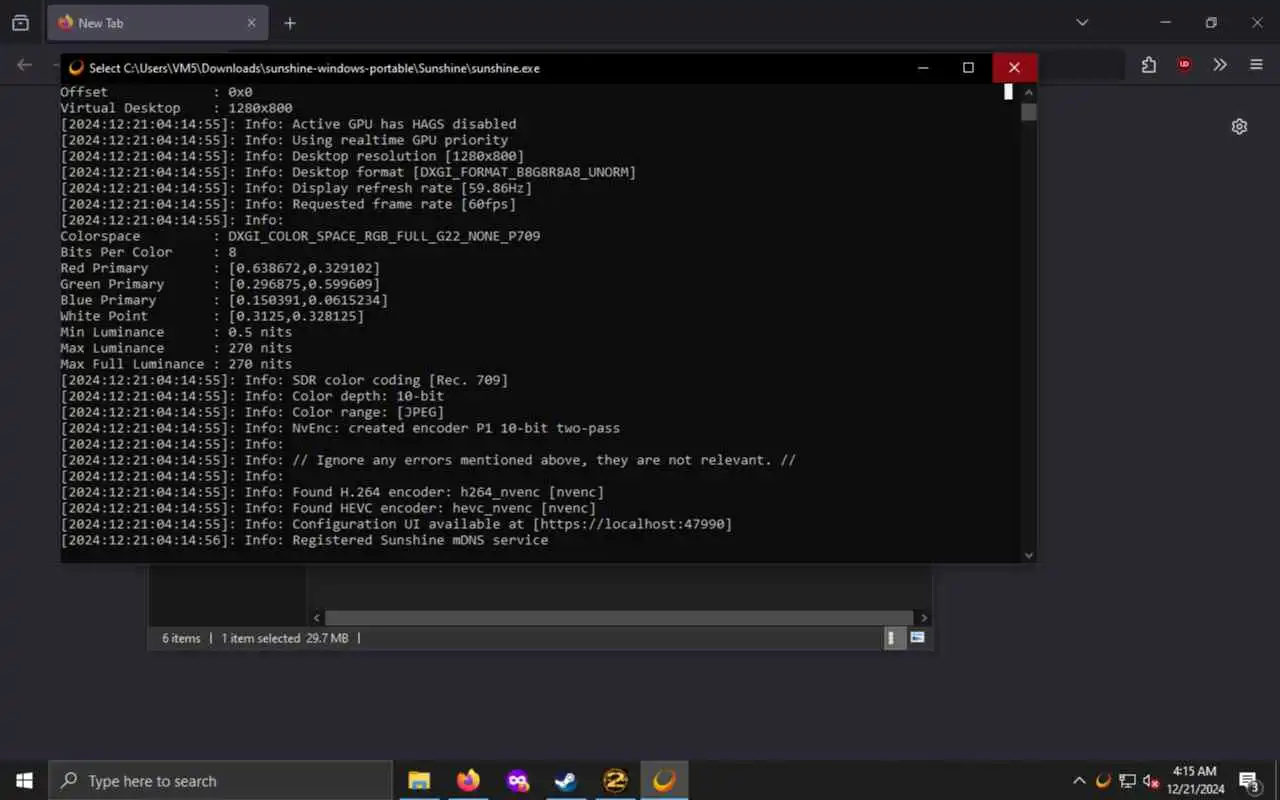Screen dimensions: 1280x800
Task: Go back in Firefox
Action: click(25, 65)
